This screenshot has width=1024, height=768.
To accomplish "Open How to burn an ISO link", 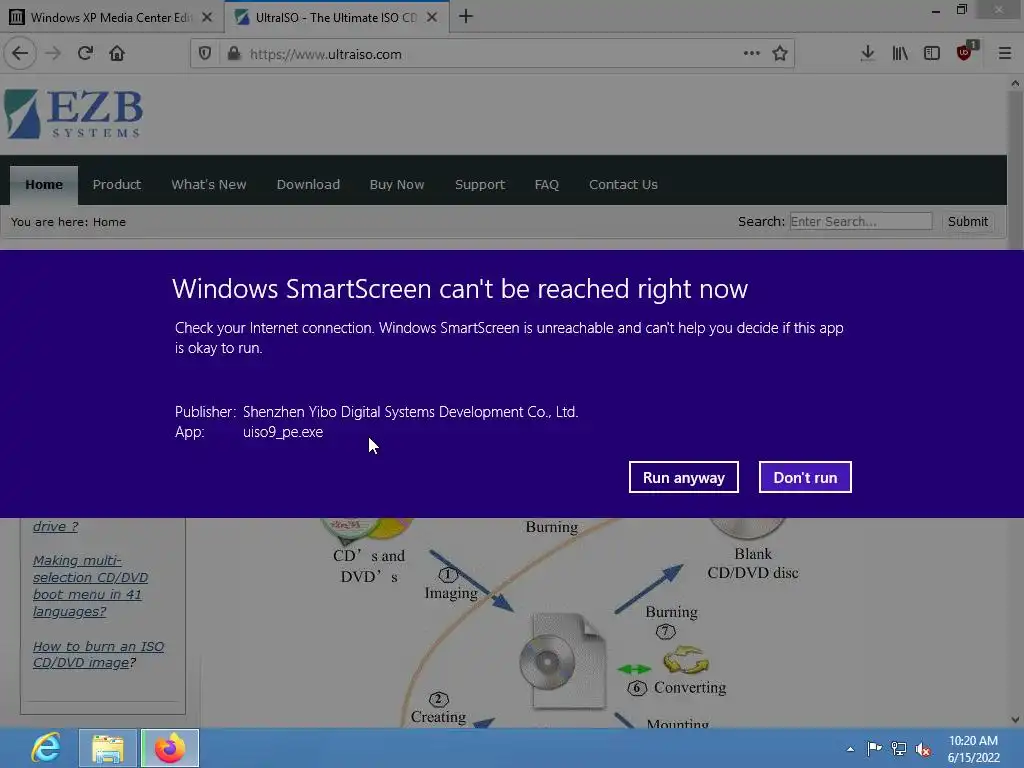I will (98, 654).
